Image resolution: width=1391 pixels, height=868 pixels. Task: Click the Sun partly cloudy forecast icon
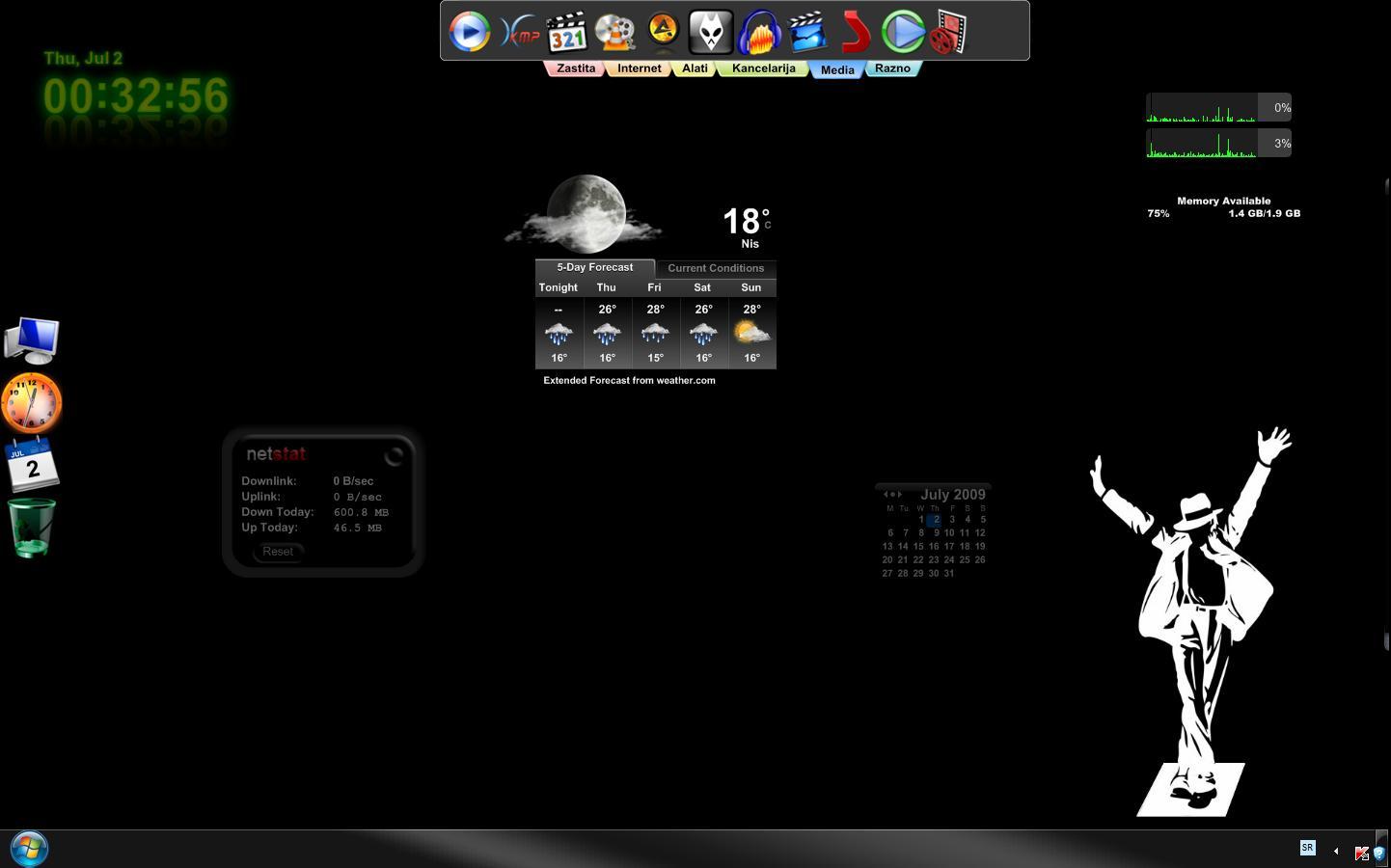tap(751, 334)
